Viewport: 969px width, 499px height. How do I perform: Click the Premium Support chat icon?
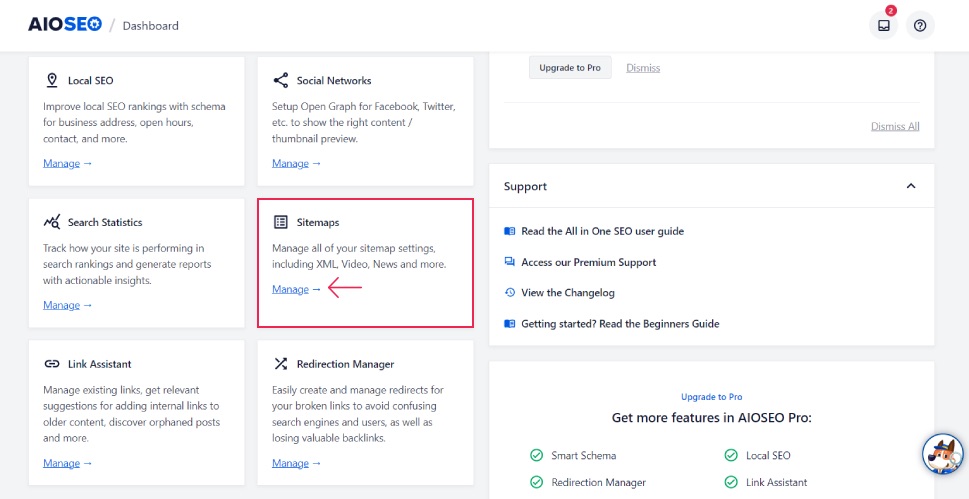point(510,262)
